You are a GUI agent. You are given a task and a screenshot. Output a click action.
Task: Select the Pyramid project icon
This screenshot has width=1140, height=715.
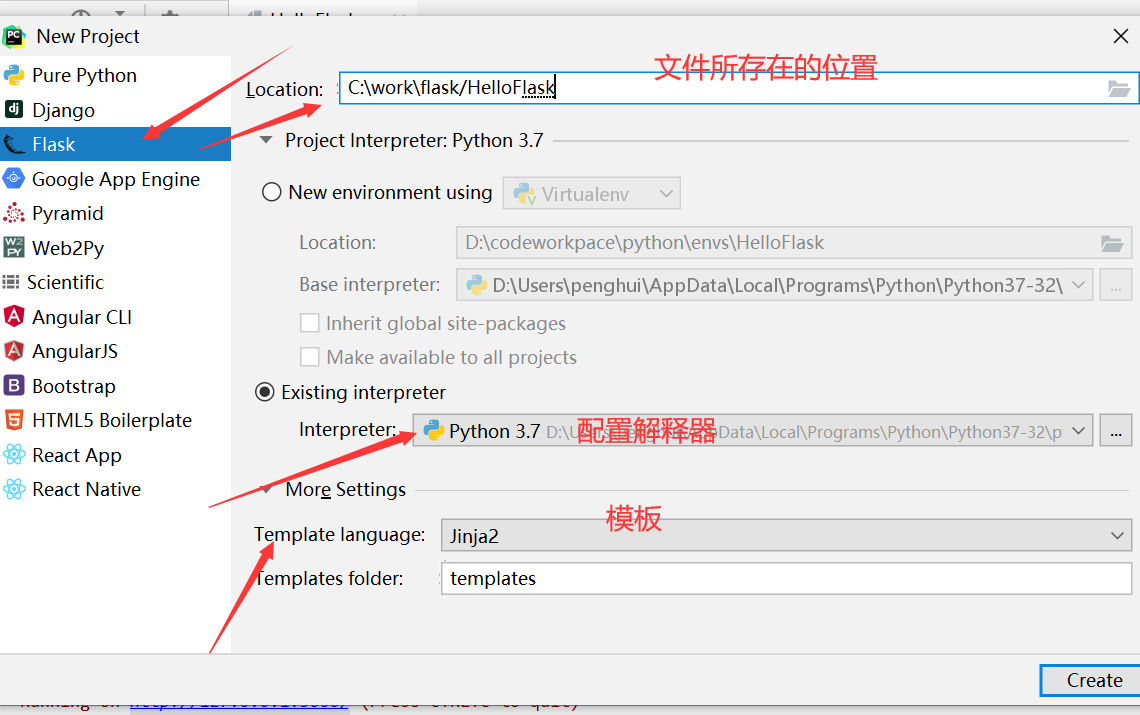point(14,213)
